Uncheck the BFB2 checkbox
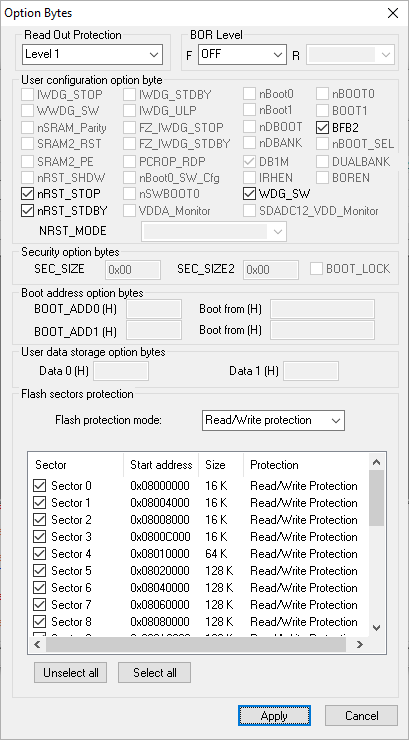Image resolution: width=409 pixels, height=740 pixels. pos(323,127)
